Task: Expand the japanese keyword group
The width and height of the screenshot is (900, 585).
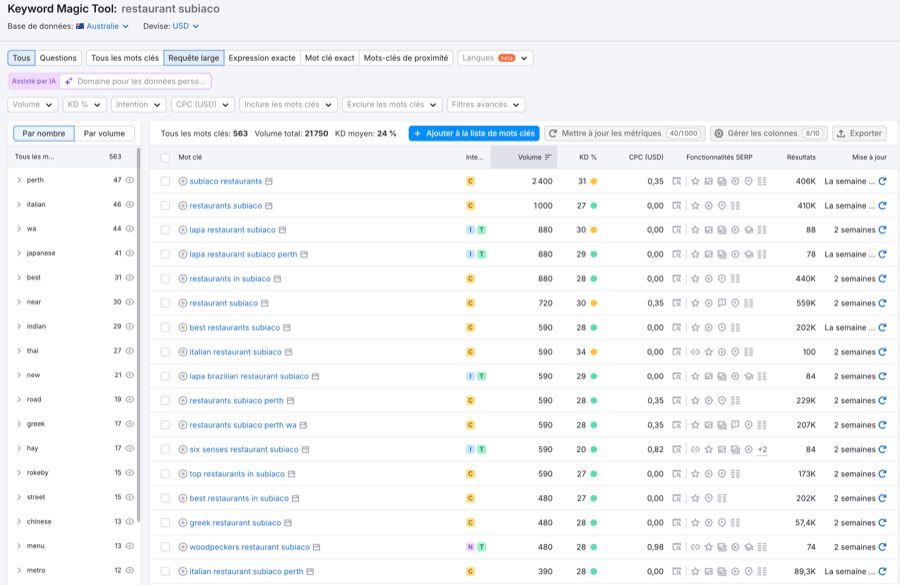Action: coord(19,253)
